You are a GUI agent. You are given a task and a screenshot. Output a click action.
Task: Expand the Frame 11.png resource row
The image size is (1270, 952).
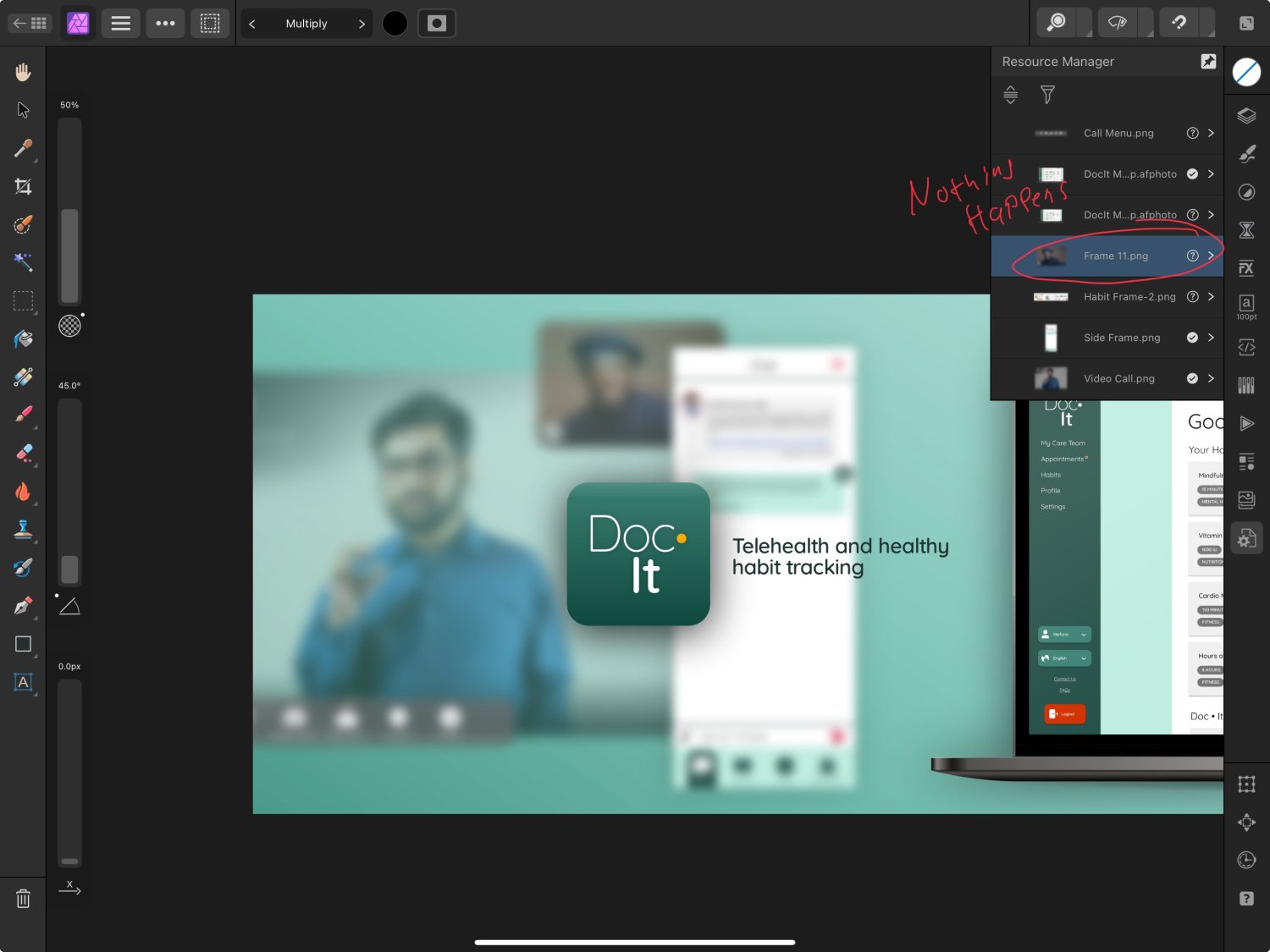point(1211,256)
